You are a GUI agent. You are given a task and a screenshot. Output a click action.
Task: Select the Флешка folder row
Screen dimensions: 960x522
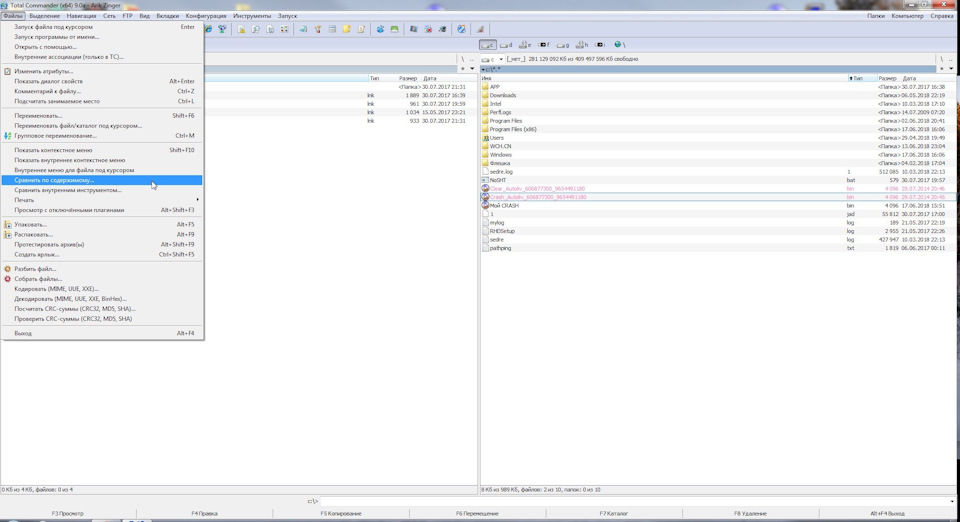[x=717, y=163]
